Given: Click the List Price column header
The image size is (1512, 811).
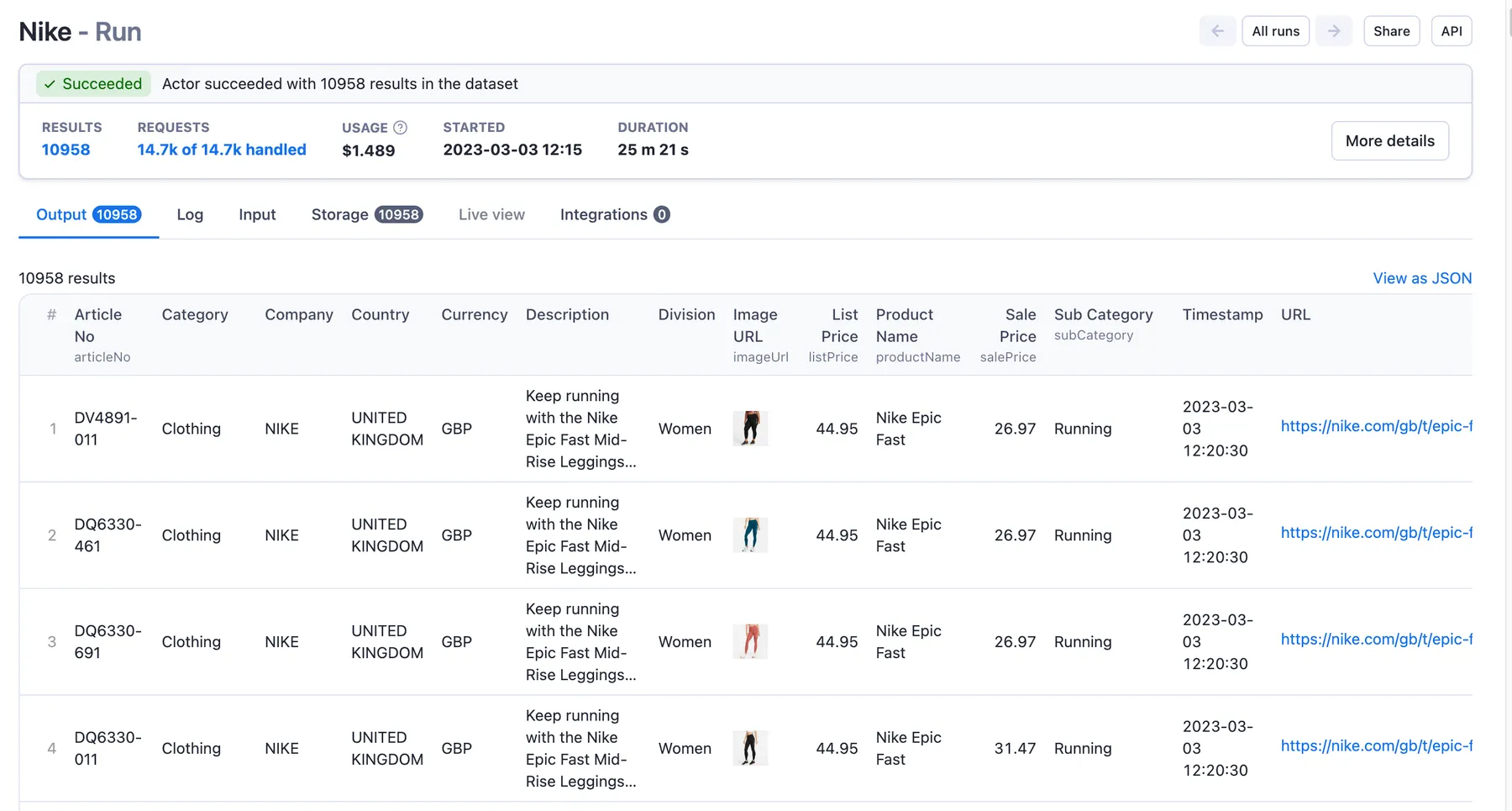Looking at the screenshot, I should [x=833, y=335].
